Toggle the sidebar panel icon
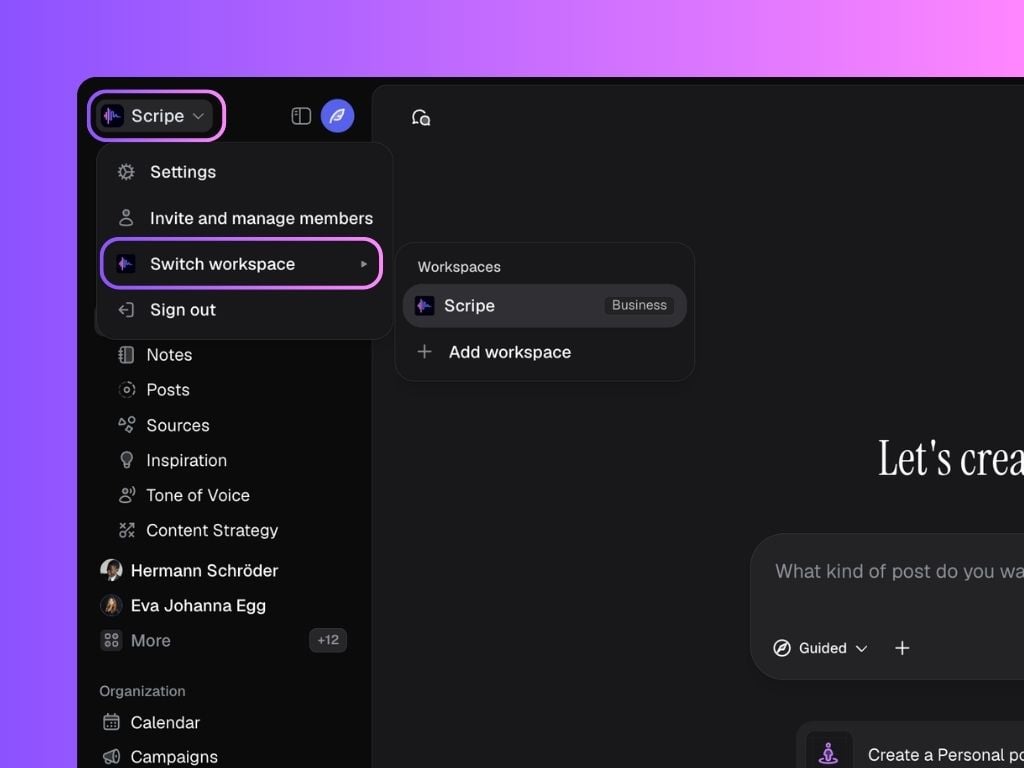 301,116
